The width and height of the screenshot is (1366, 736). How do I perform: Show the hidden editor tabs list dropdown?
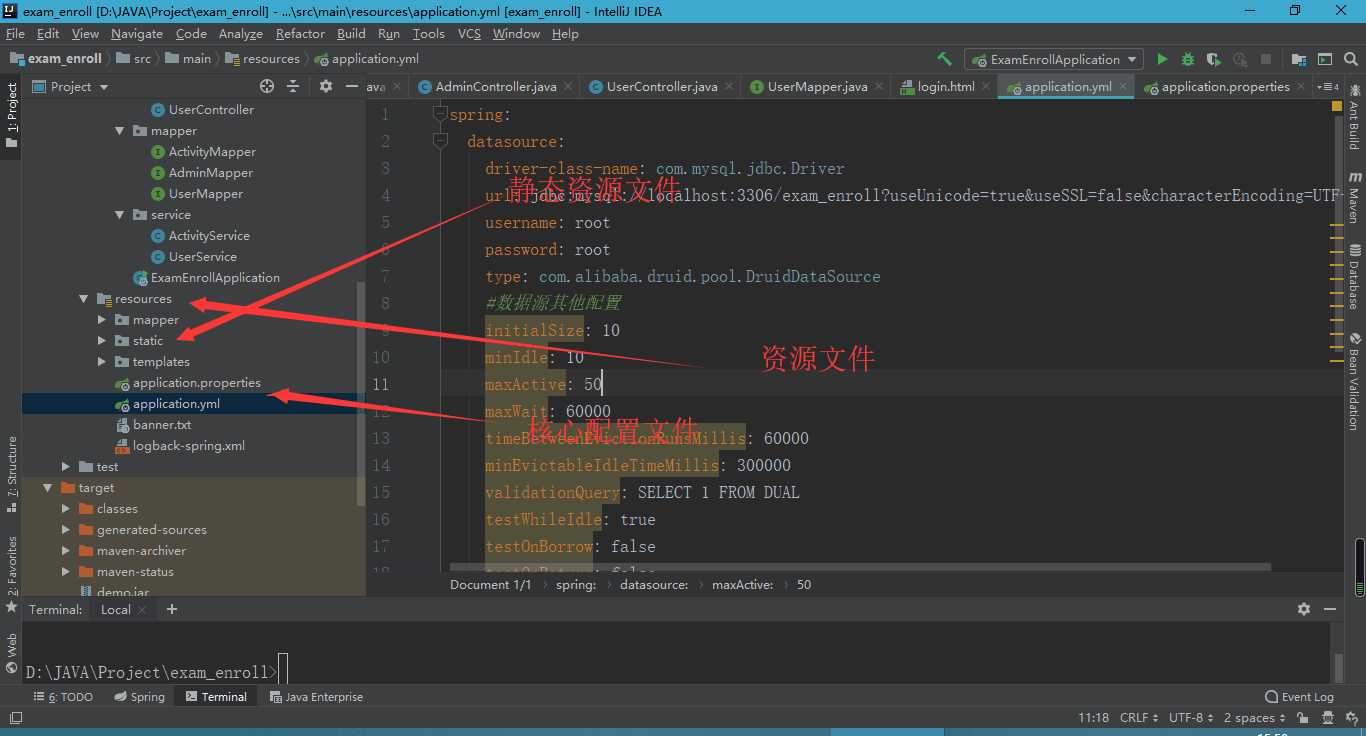click(x=1328, y=87)
